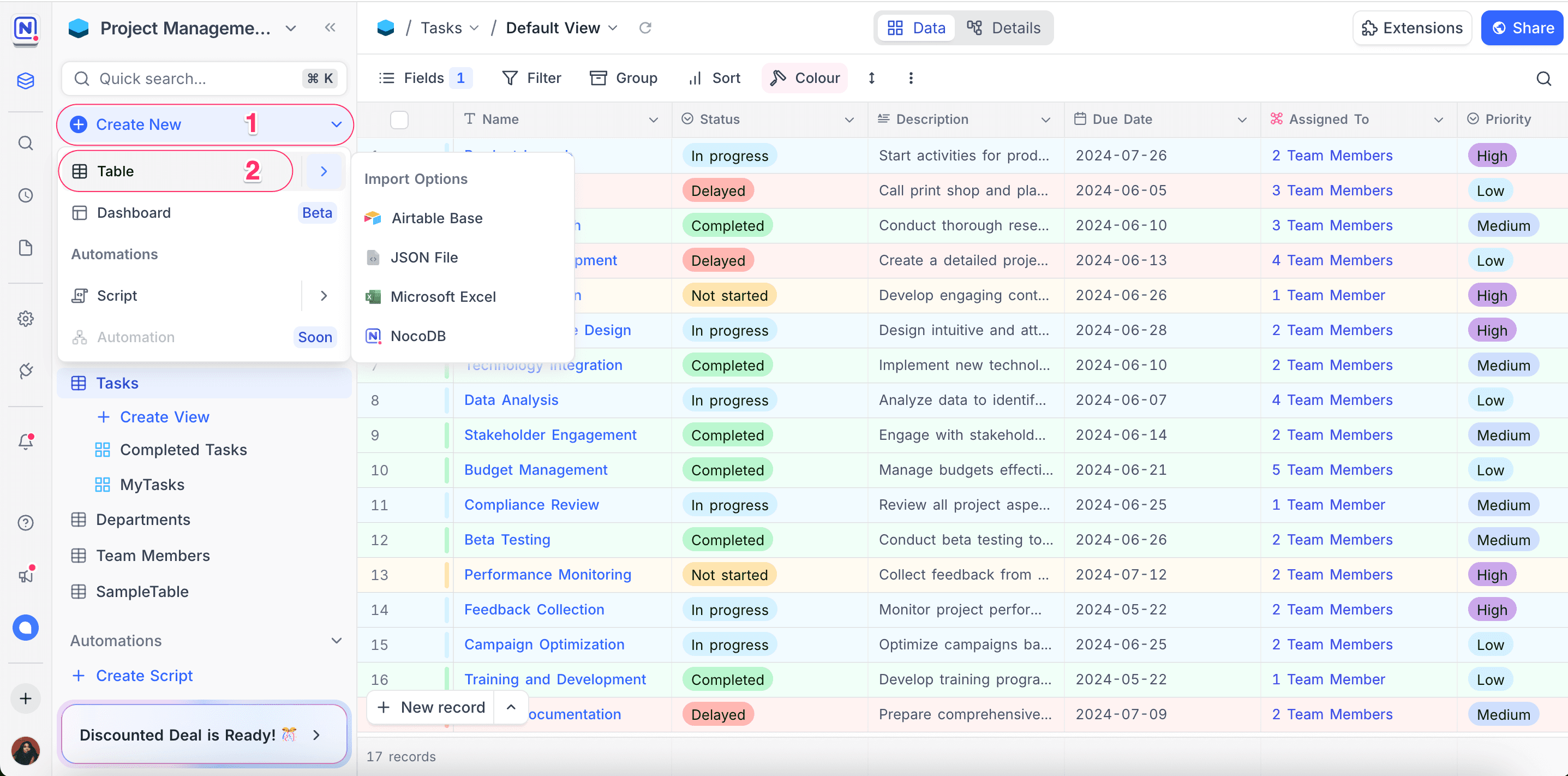Click the settings gear icon in left rail
The height and width of the screenshot is (776, 1568).
(26, 318)
